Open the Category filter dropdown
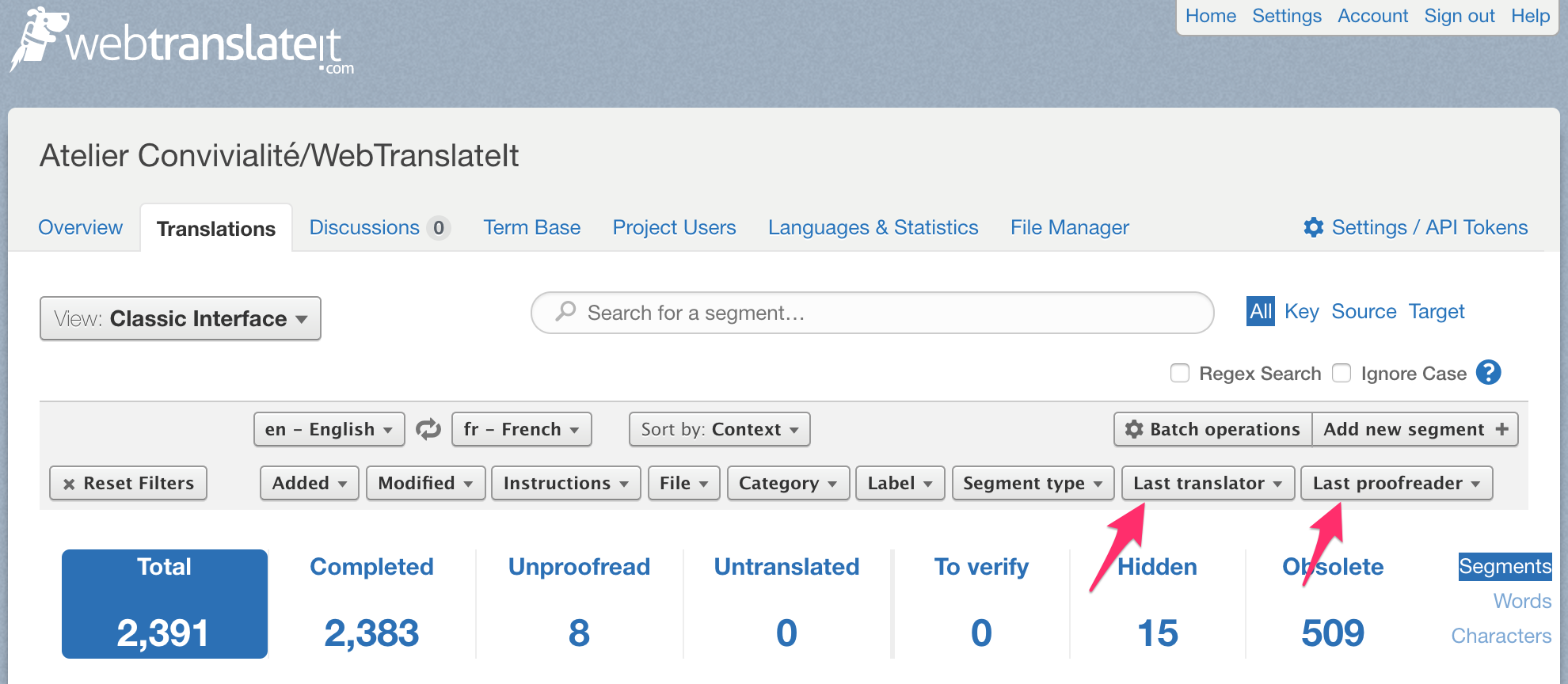Screen dimensions: 1568x684 coord(789,483)
